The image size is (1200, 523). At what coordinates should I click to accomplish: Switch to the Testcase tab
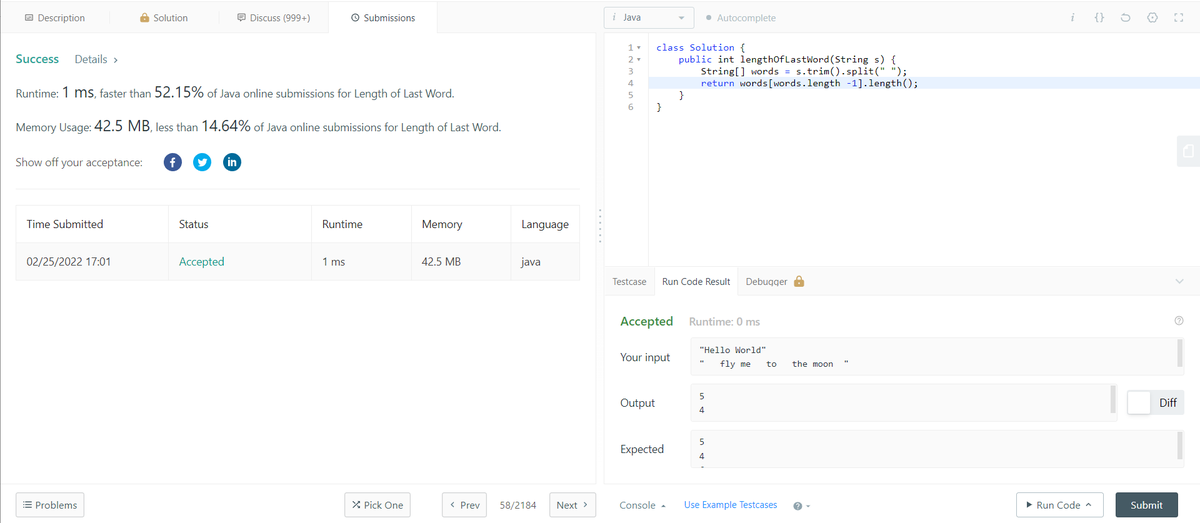(x=629, y=281)
